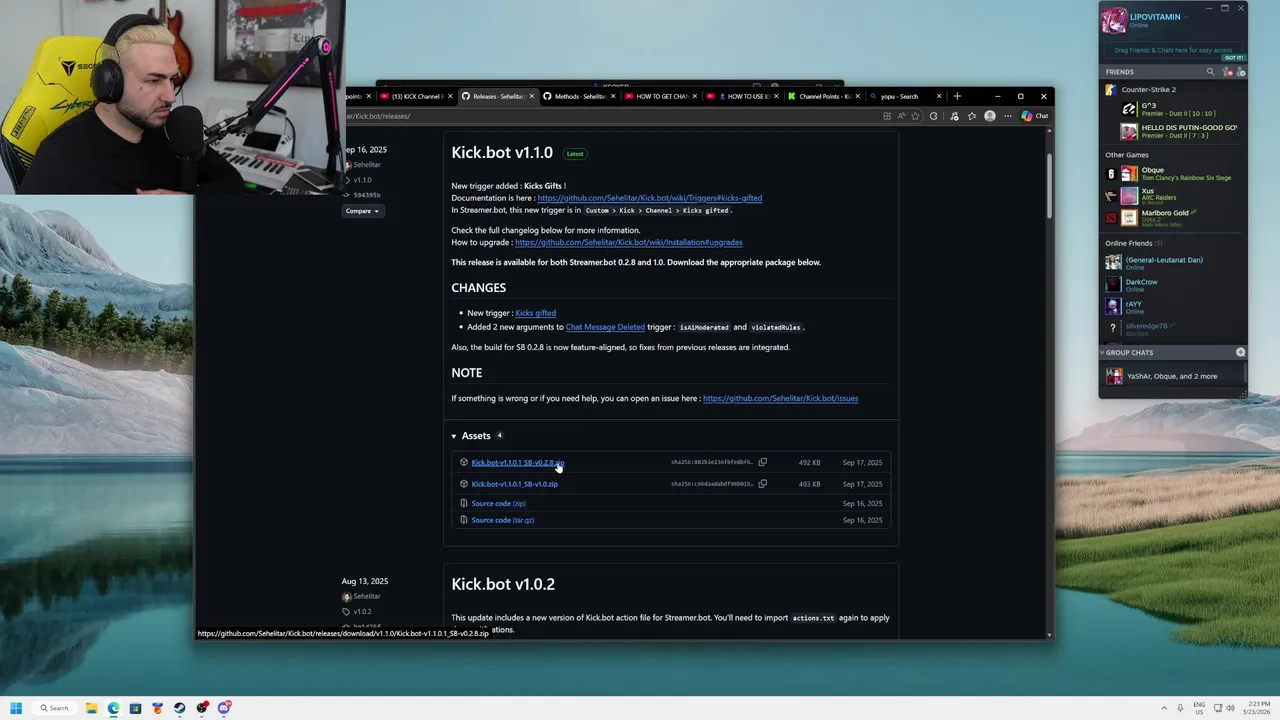Open chat with Obque in Steam
This screenshot has width=1280, height=720.
1175,173
